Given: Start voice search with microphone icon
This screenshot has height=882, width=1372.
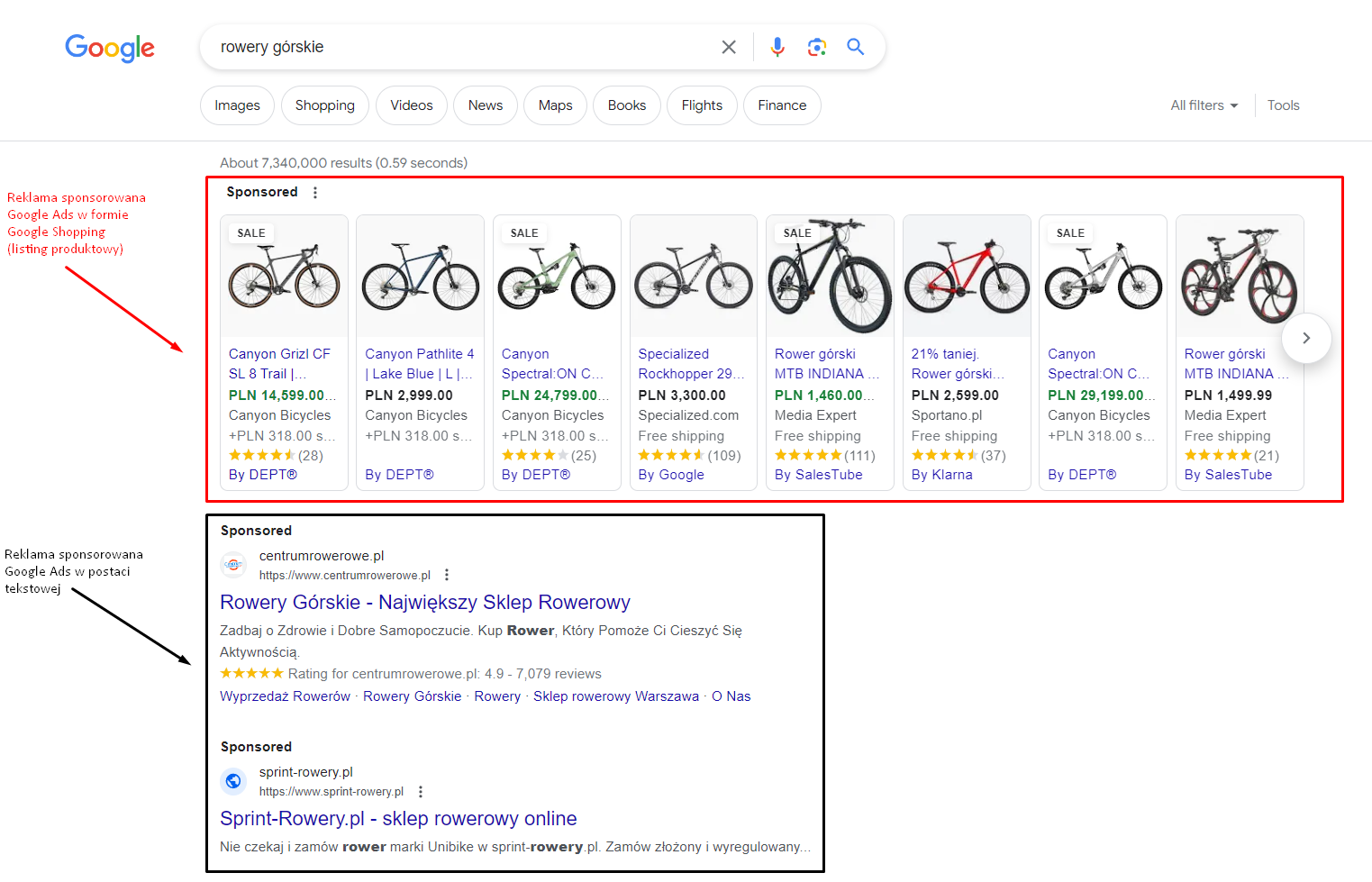Looking at the screenshot, I should [777, 47].
